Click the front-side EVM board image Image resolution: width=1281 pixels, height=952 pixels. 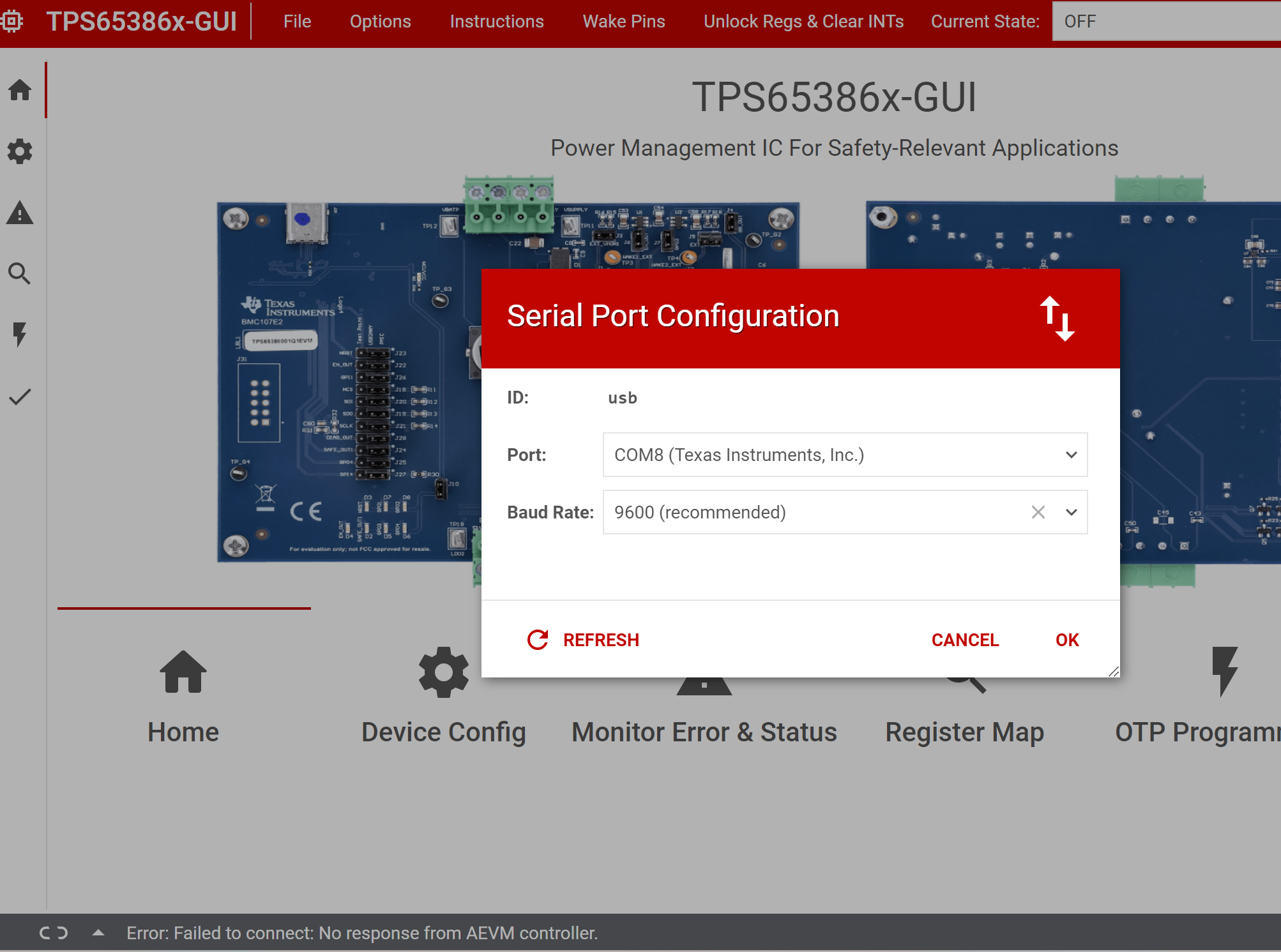pos(348,382)
